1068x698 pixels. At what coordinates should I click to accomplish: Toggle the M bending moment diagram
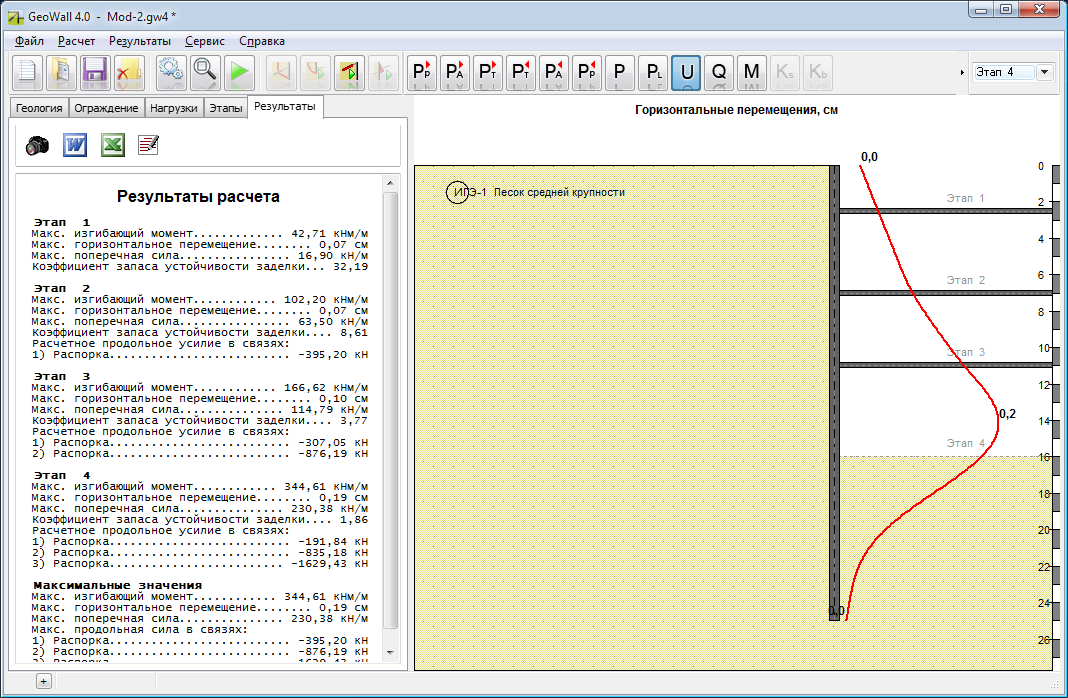[x=752, y=72]
